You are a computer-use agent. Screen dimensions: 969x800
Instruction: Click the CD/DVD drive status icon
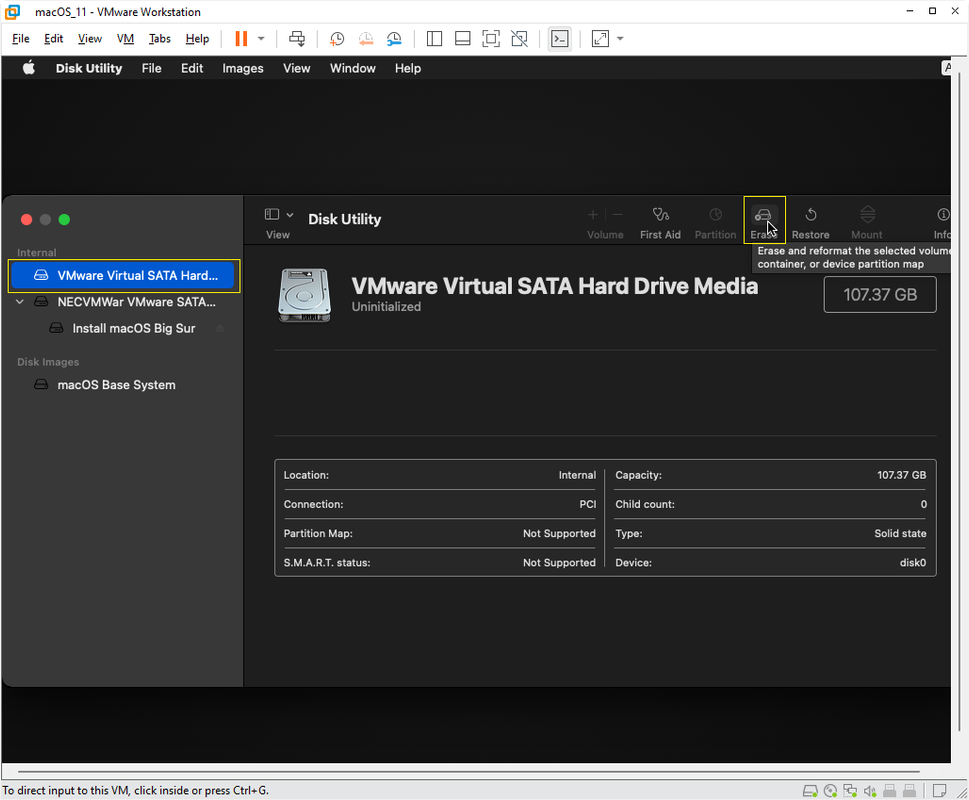(831, 791)
